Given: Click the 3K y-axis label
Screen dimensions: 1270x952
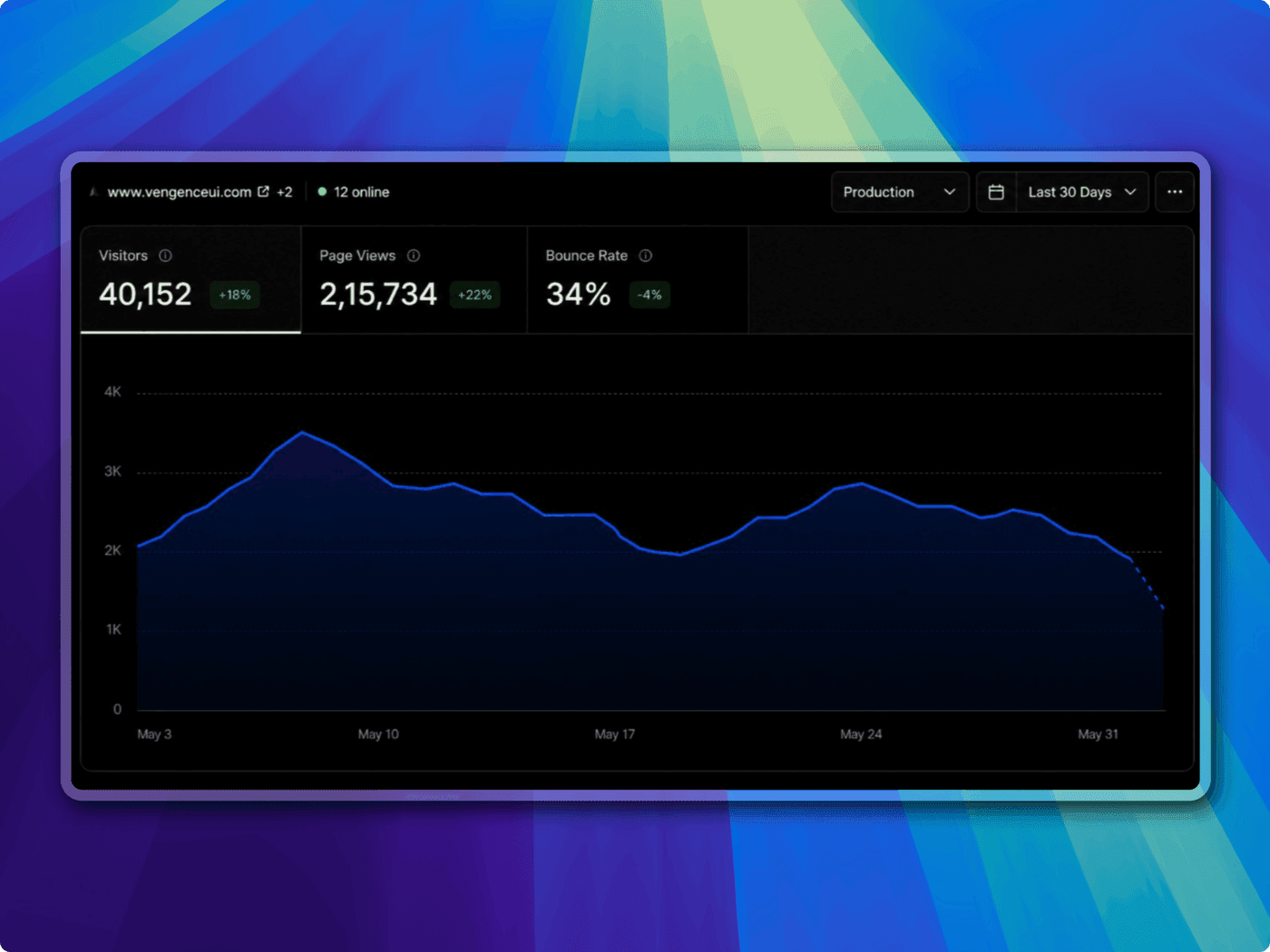Looking at the screenshot, I should [x=112, y=471].
